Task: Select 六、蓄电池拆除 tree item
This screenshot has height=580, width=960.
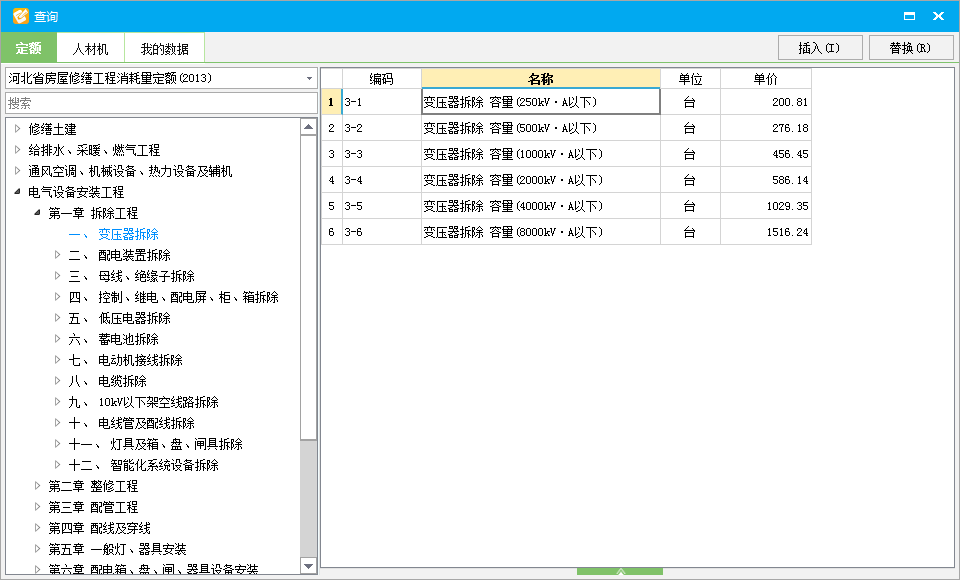Action: click(x=114, y=339)
